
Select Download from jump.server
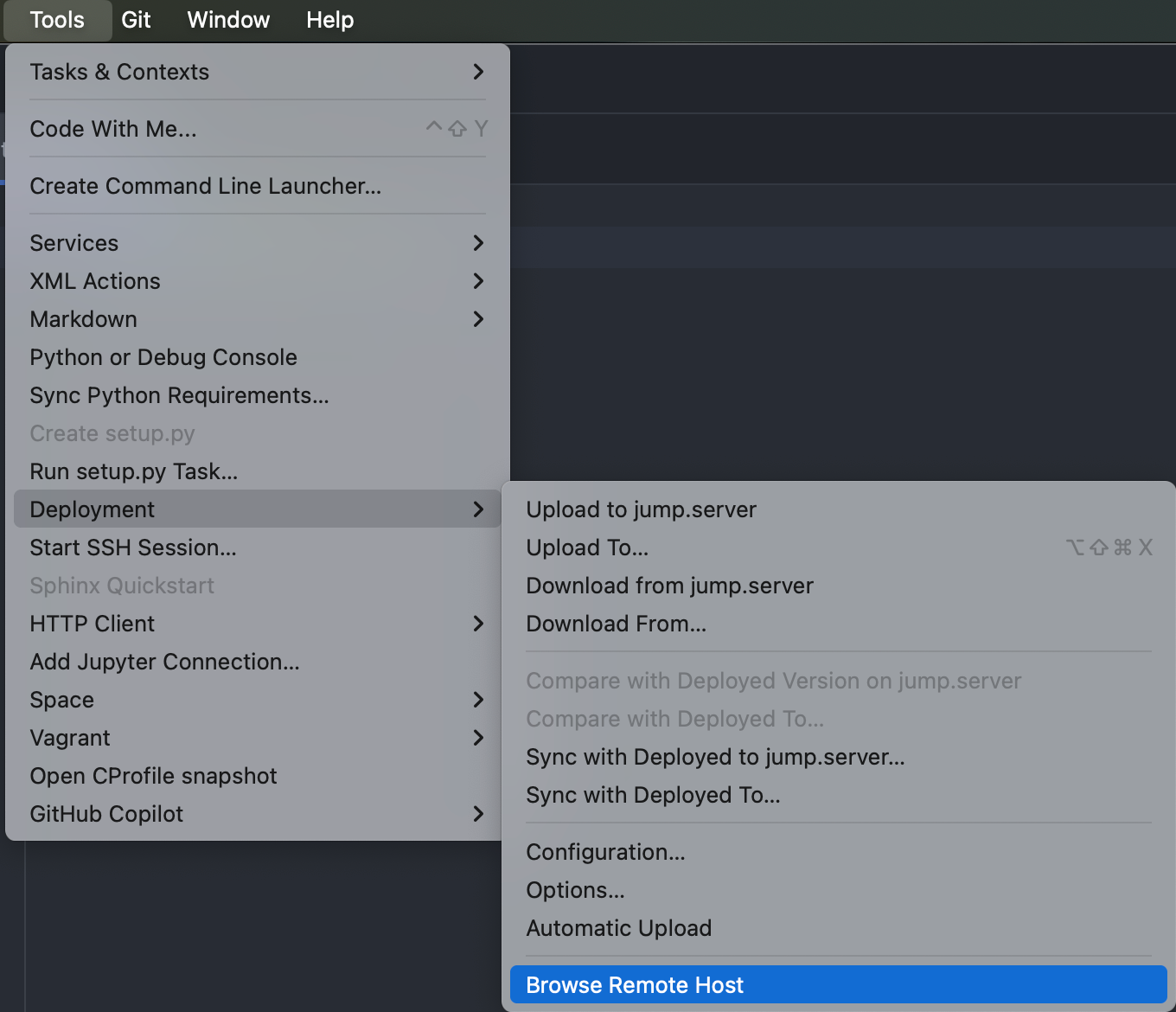pyautogui.click(x=669, y=586)
